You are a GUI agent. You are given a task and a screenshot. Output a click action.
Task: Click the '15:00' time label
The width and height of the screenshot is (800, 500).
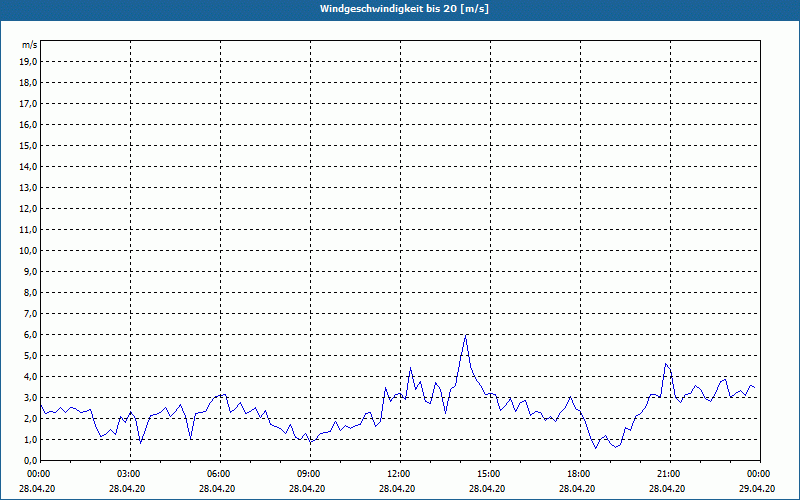coord(490,474)
